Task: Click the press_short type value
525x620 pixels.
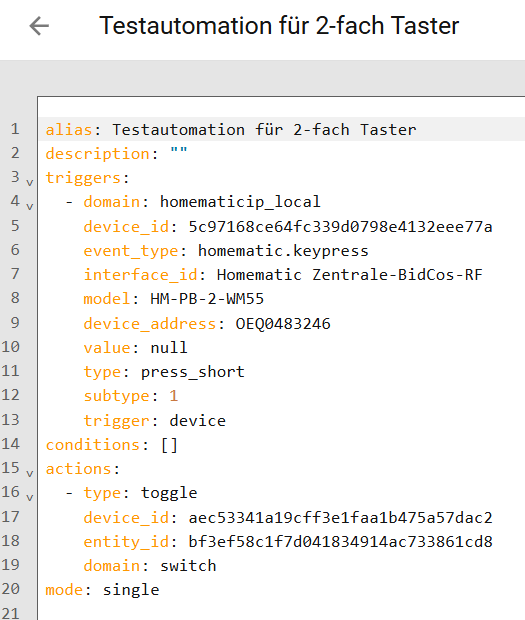Action: click(193, 372)
